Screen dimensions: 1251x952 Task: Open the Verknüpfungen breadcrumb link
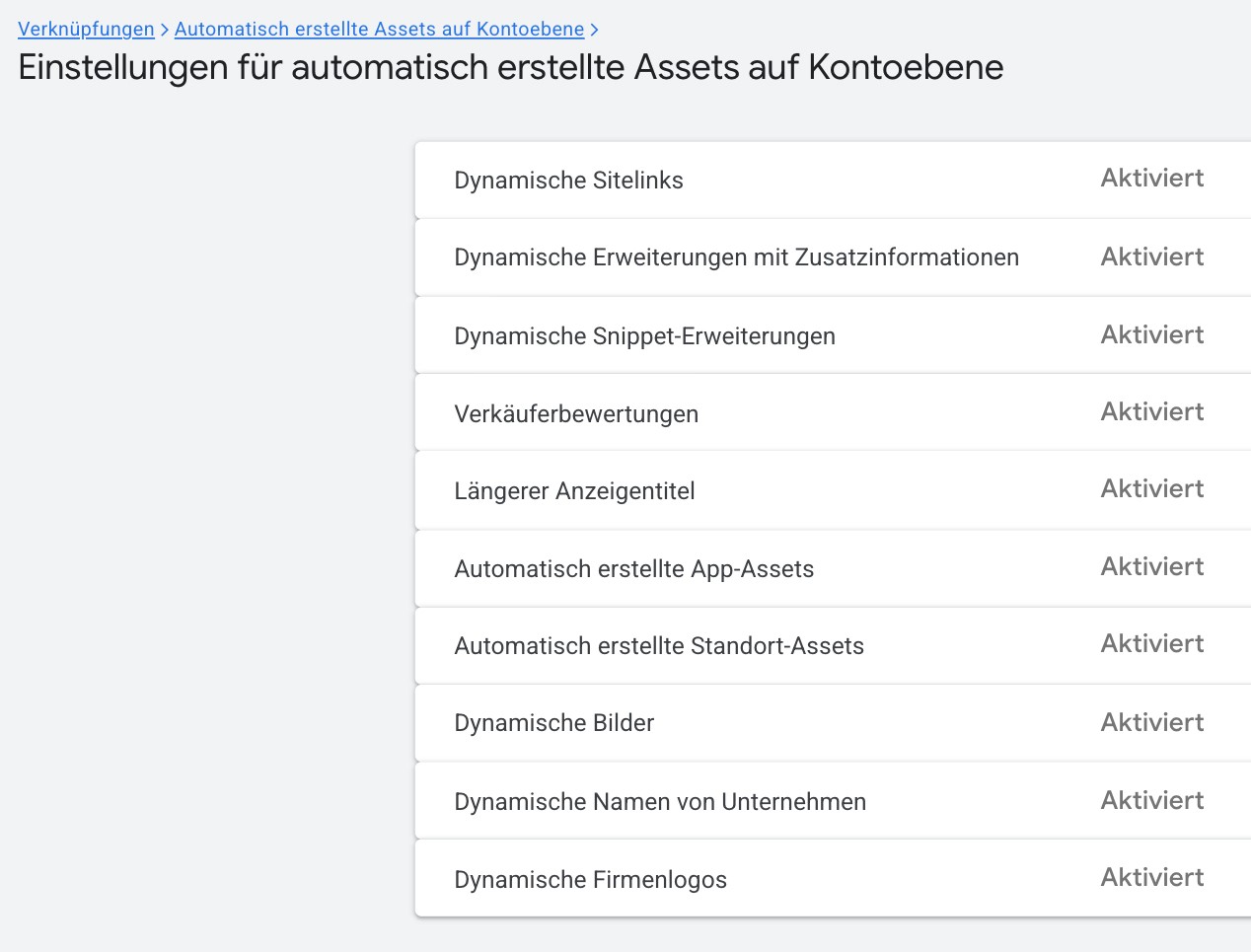(x=86, y=29)
